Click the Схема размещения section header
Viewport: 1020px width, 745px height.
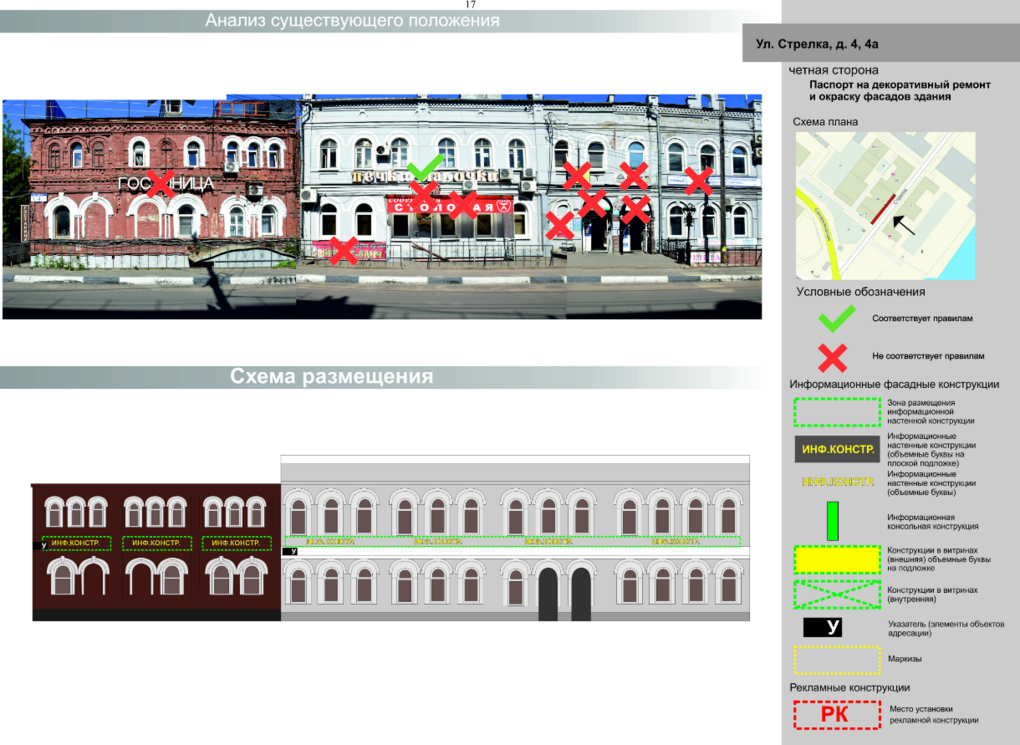pos(331,377)
